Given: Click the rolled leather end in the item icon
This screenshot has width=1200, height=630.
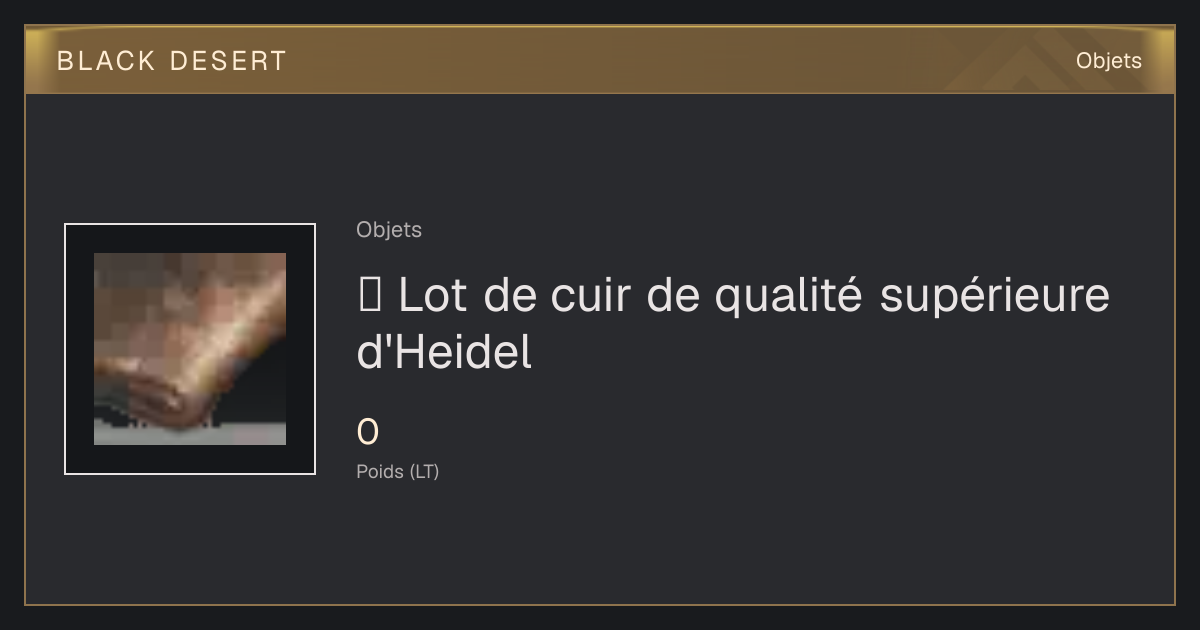Looking at the screenshot, I should click(150, 394).
